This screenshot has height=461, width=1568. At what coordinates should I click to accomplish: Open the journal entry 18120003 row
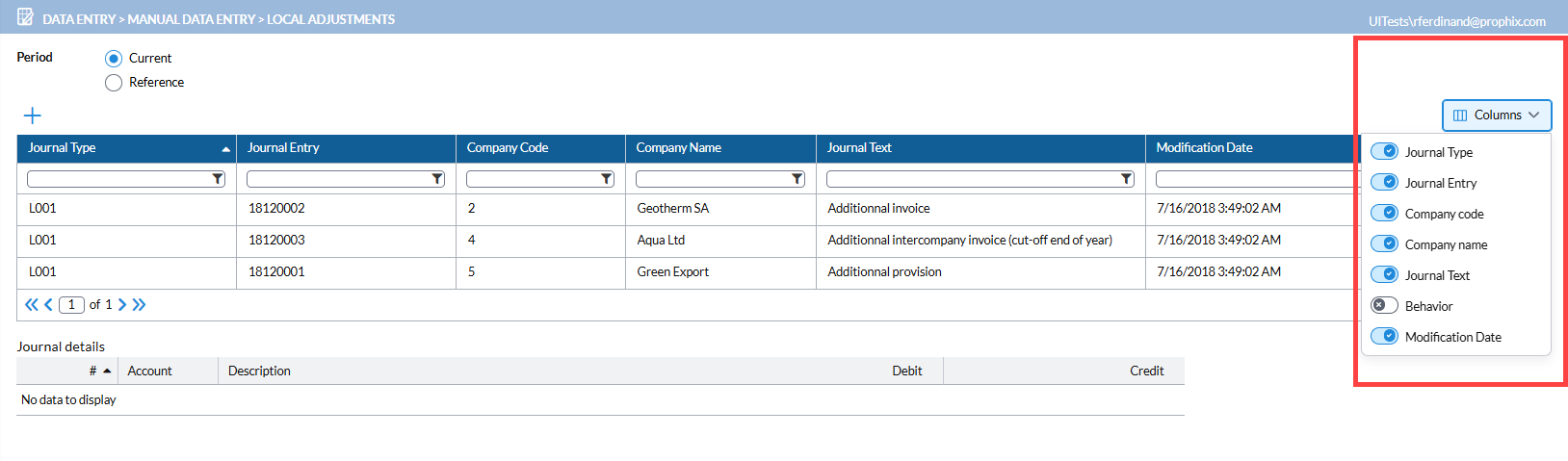point(276,241)
